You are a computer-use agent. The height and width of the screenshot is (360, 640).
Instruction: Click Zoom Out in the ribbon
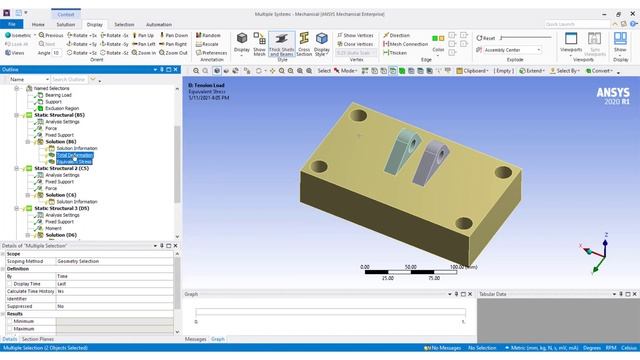click(173, 53)
